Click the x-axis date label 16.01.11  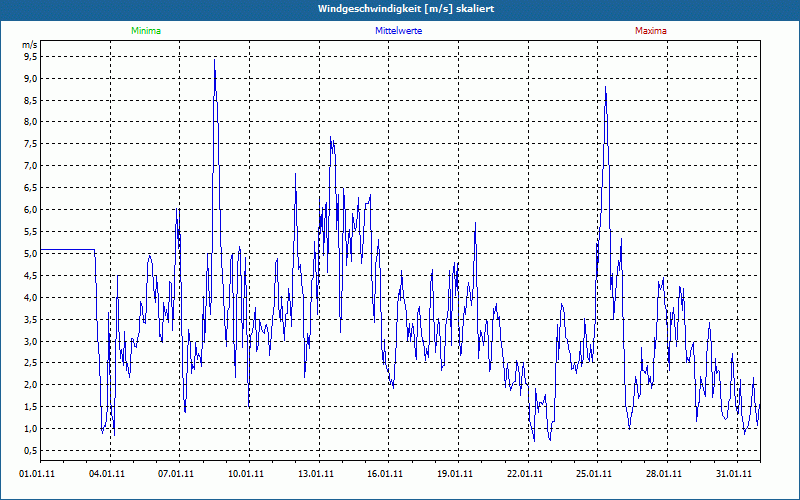(x=385, y=474)
